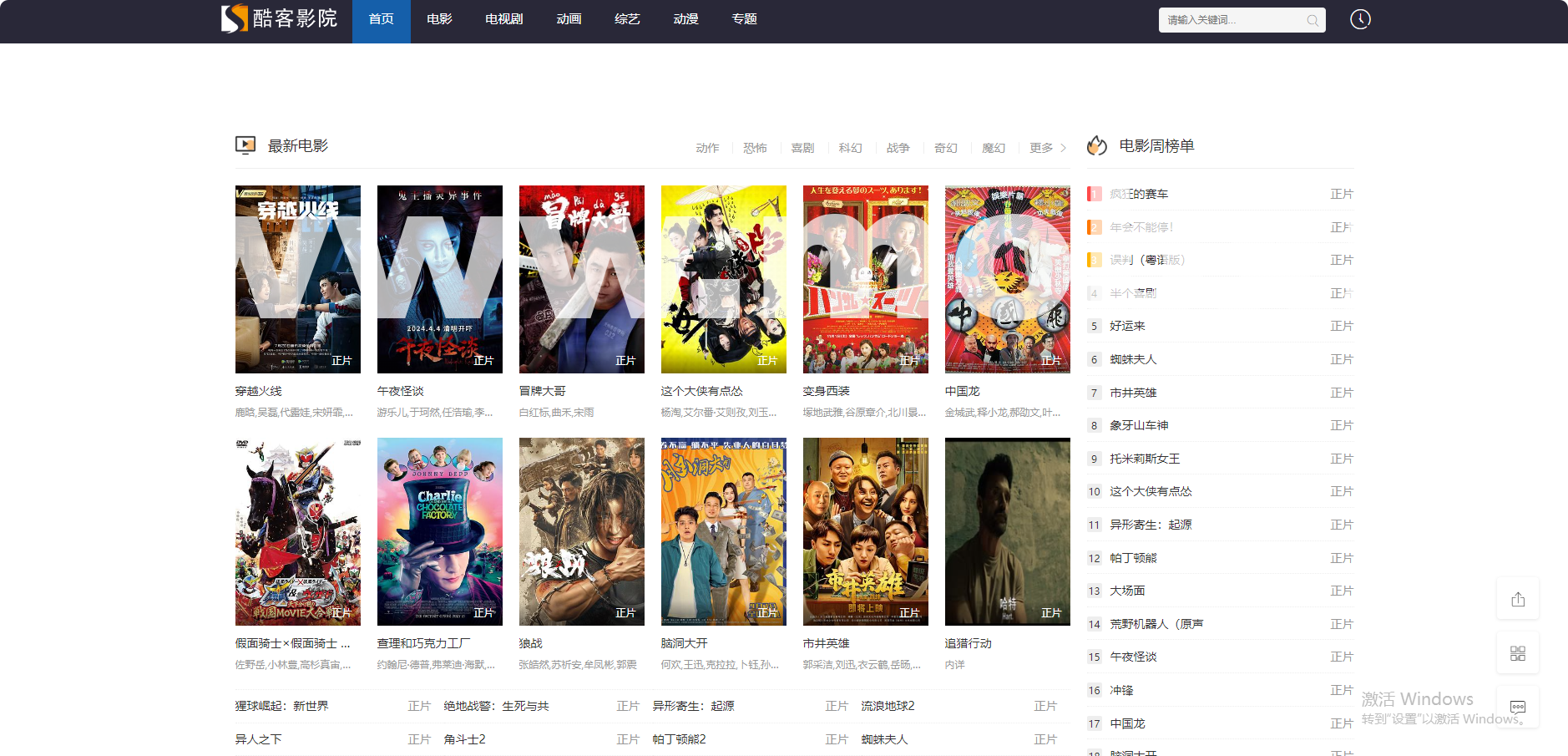Open 冲锋 in the weekly ranking
The image size is (1568, 756).
tap(1121, 690)
